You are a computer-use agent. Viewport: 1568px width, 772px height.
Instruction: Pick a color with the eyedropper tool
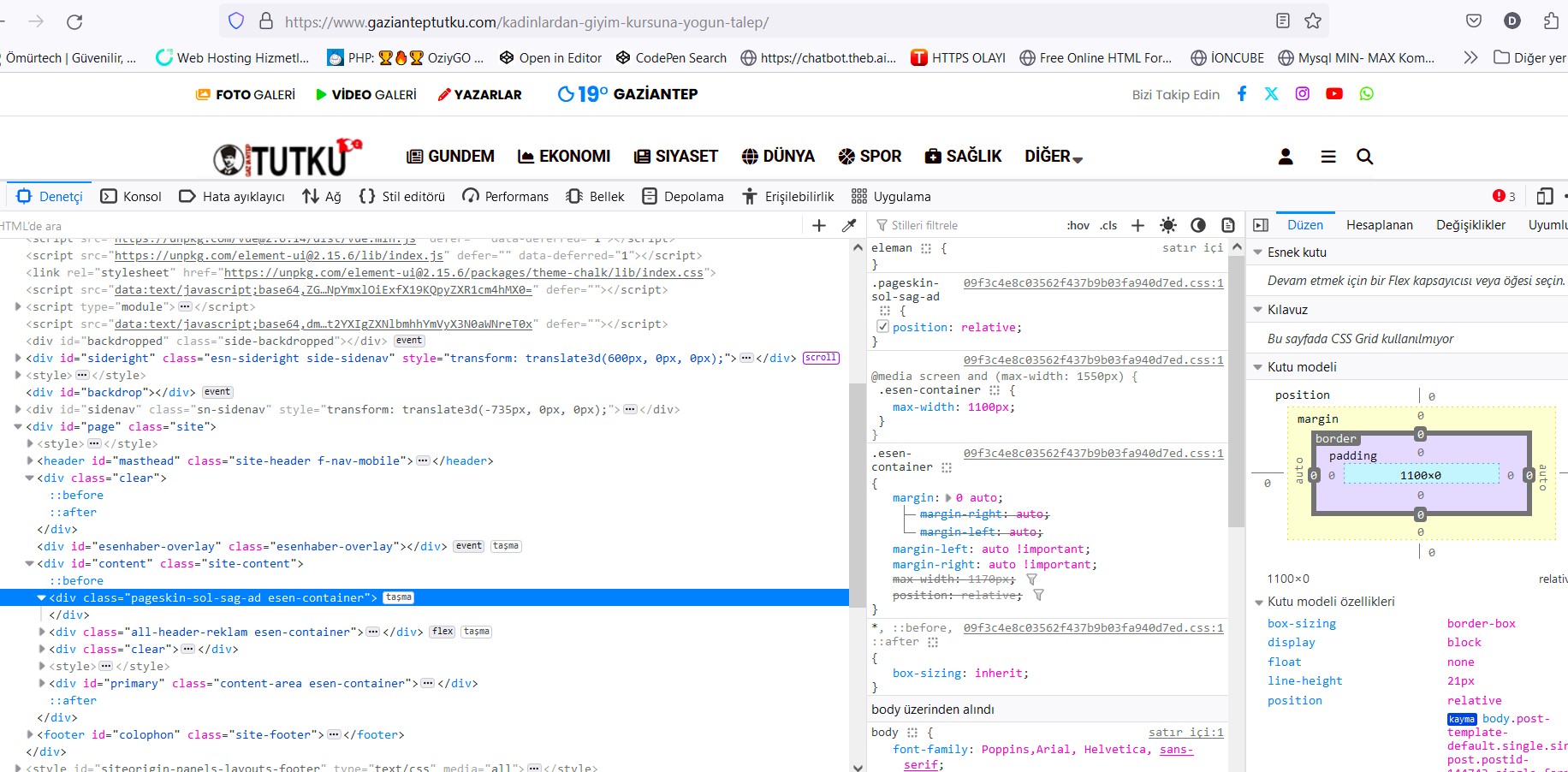click(849, 225)
